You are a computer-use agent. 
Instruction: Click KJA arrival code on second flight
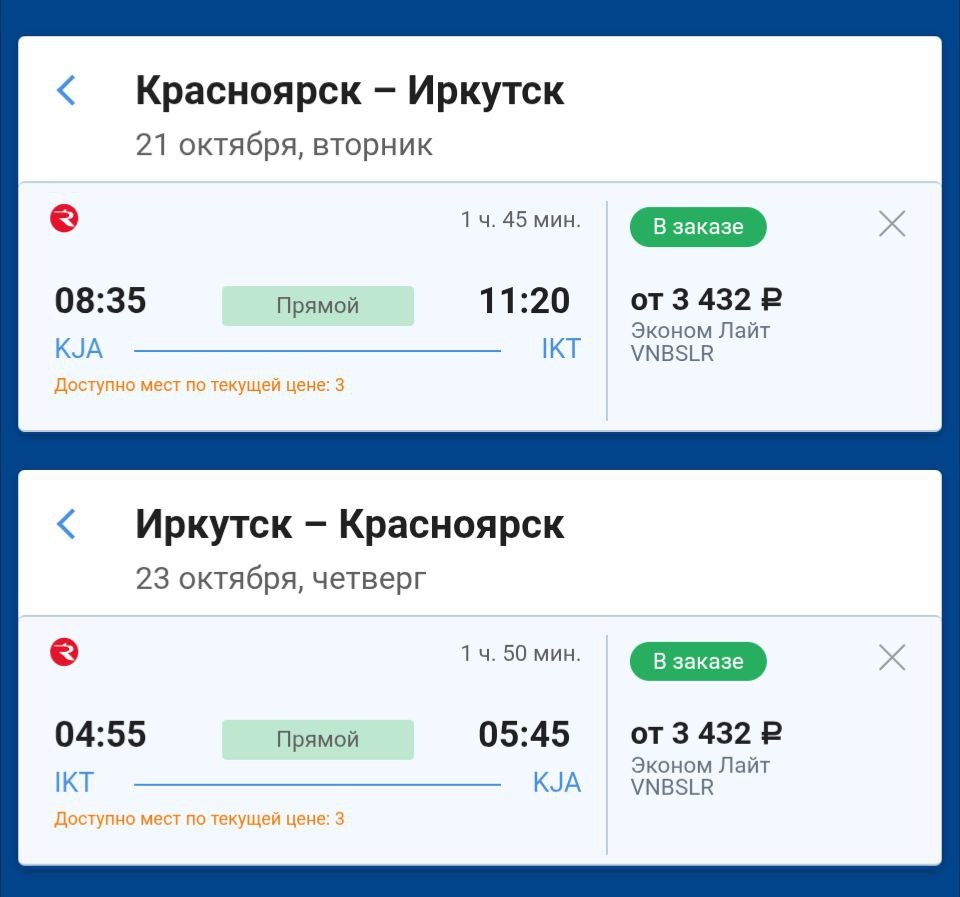[x=556, y=783]
